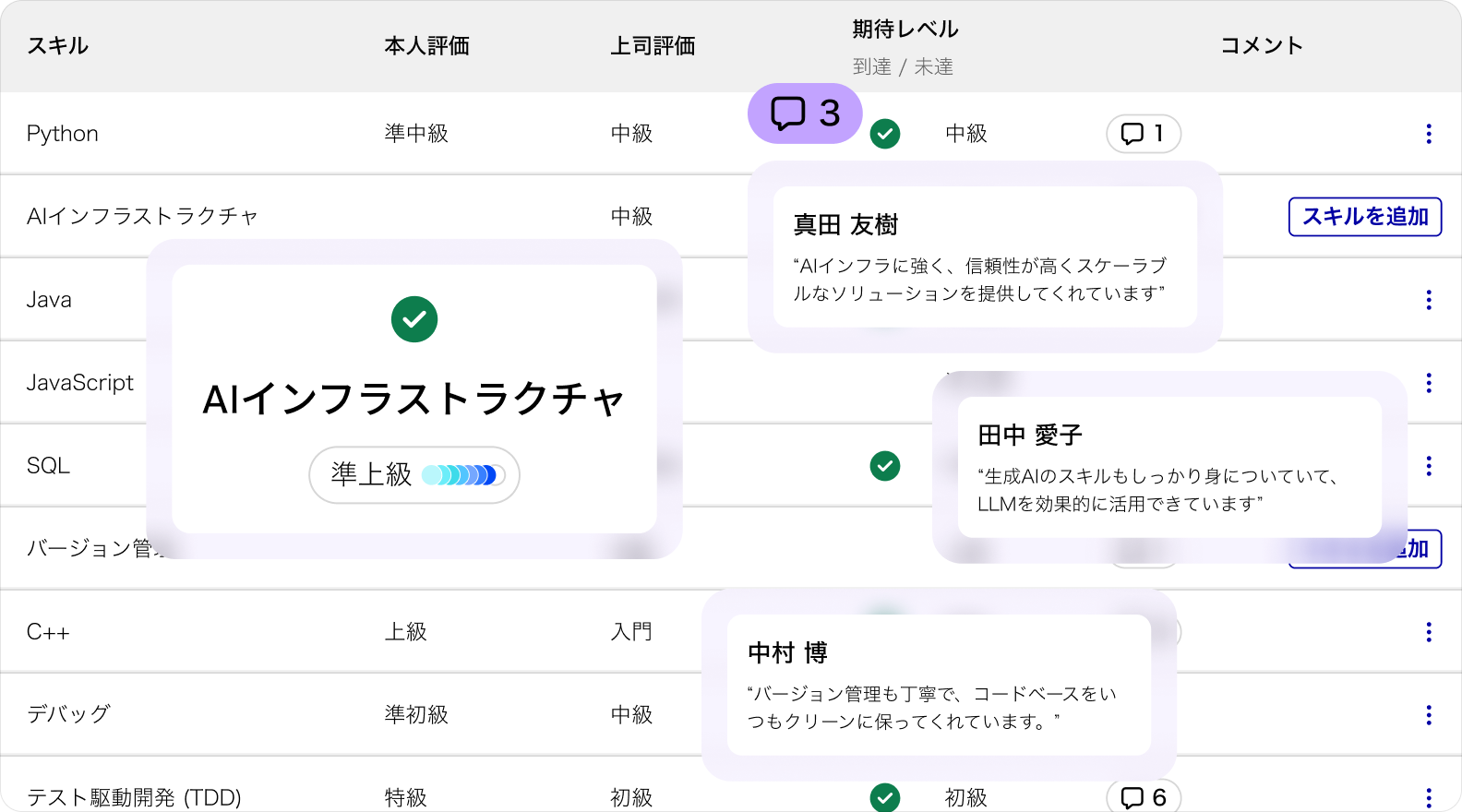The height and width of the screenshot is (812, 1462).
Task: Open the Java row's three-dot options menu
Action: (x=1429, y=300)
